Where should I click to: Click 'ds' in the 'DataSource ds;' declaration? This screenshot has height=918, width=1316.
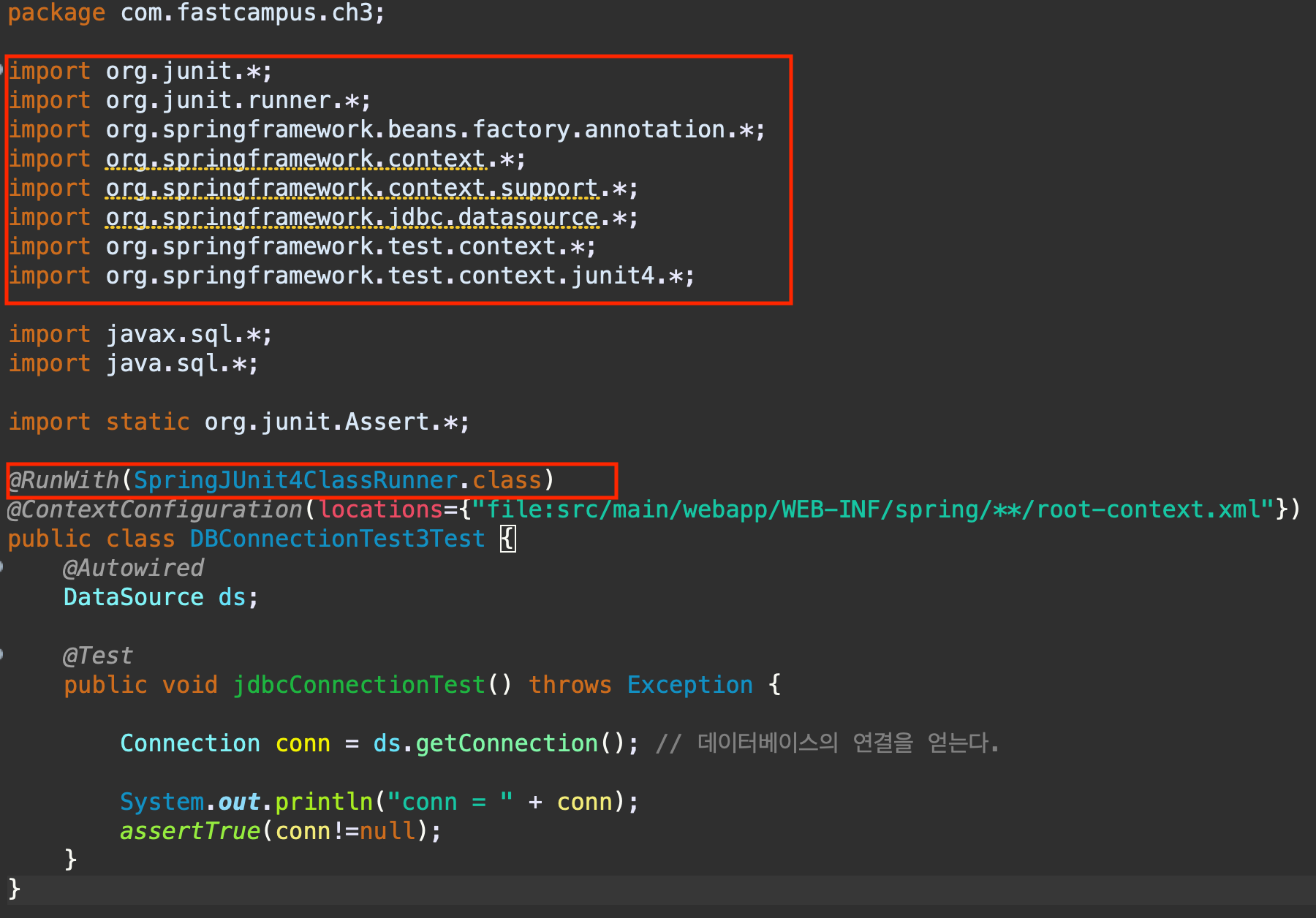pos(232,598)
